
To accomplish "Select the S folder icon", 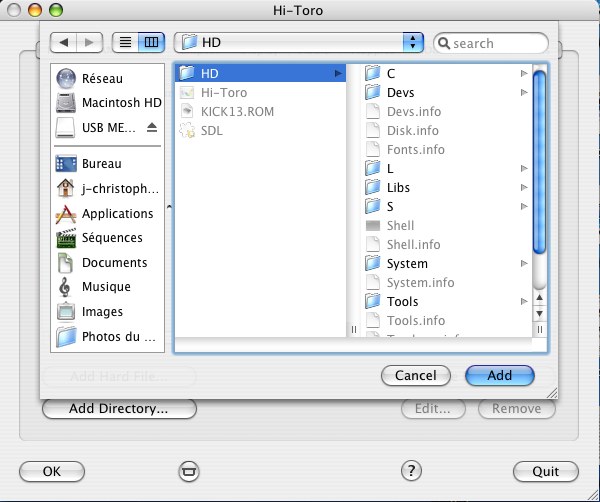I will click(x=373, y=206).
